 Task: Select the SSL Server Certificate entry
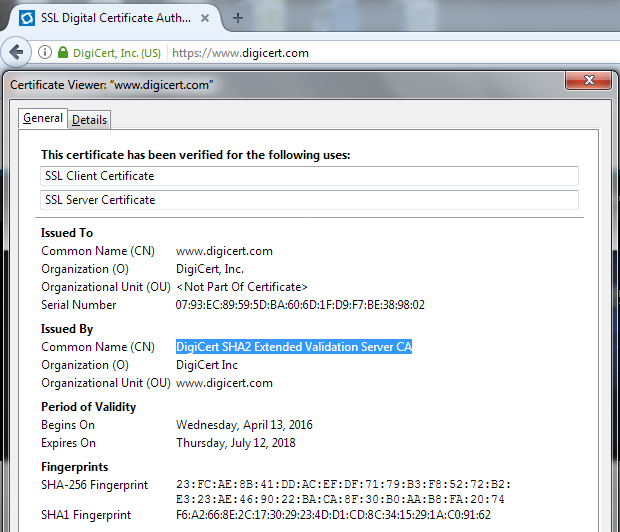click(x=309, y=200)
